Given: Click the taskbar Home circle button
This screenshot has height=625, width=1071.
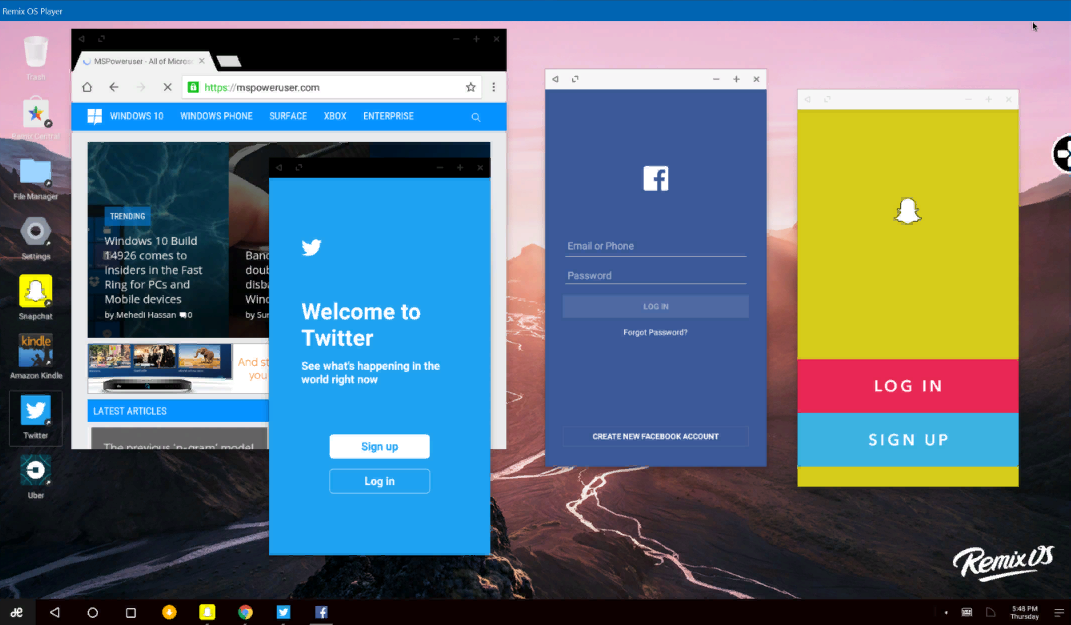Looking at the screenshot, I should pos(93,612).
